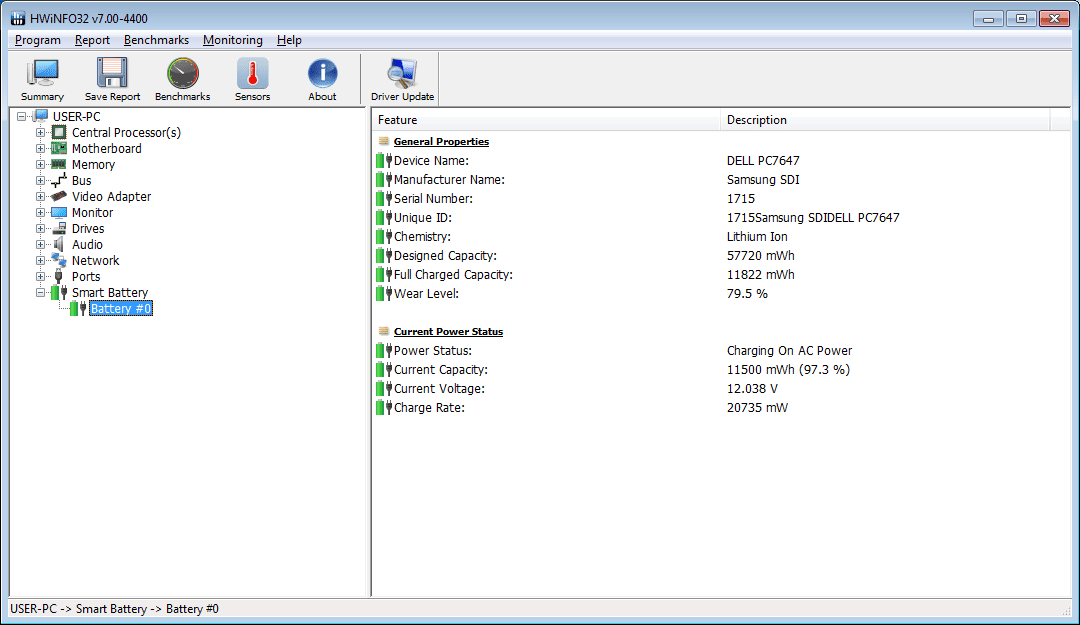Click the Description column header
1080x625 pixels.
pos(885,120)
